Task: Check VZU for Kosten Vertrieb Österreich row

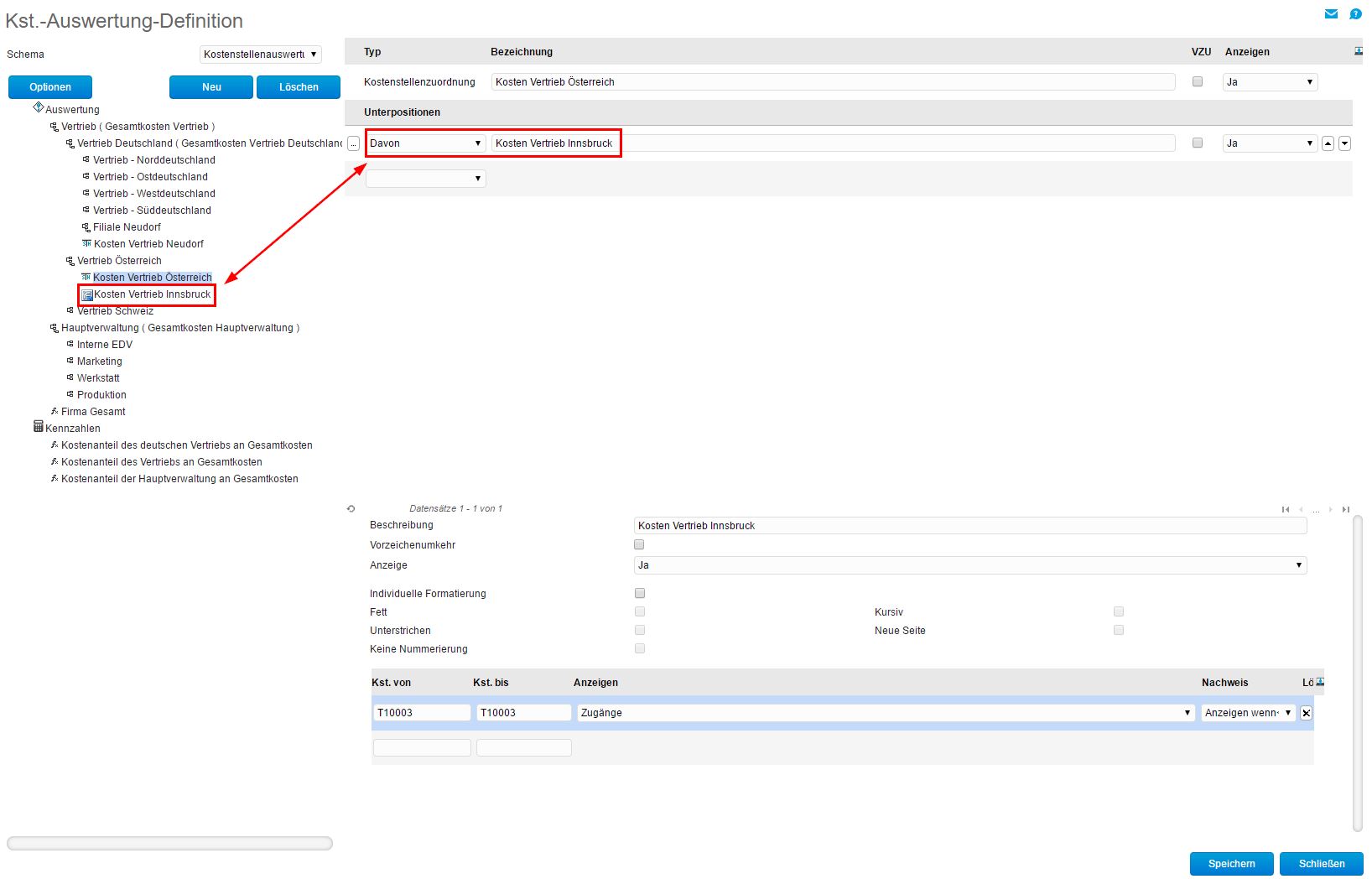Action: [1198, 81]
